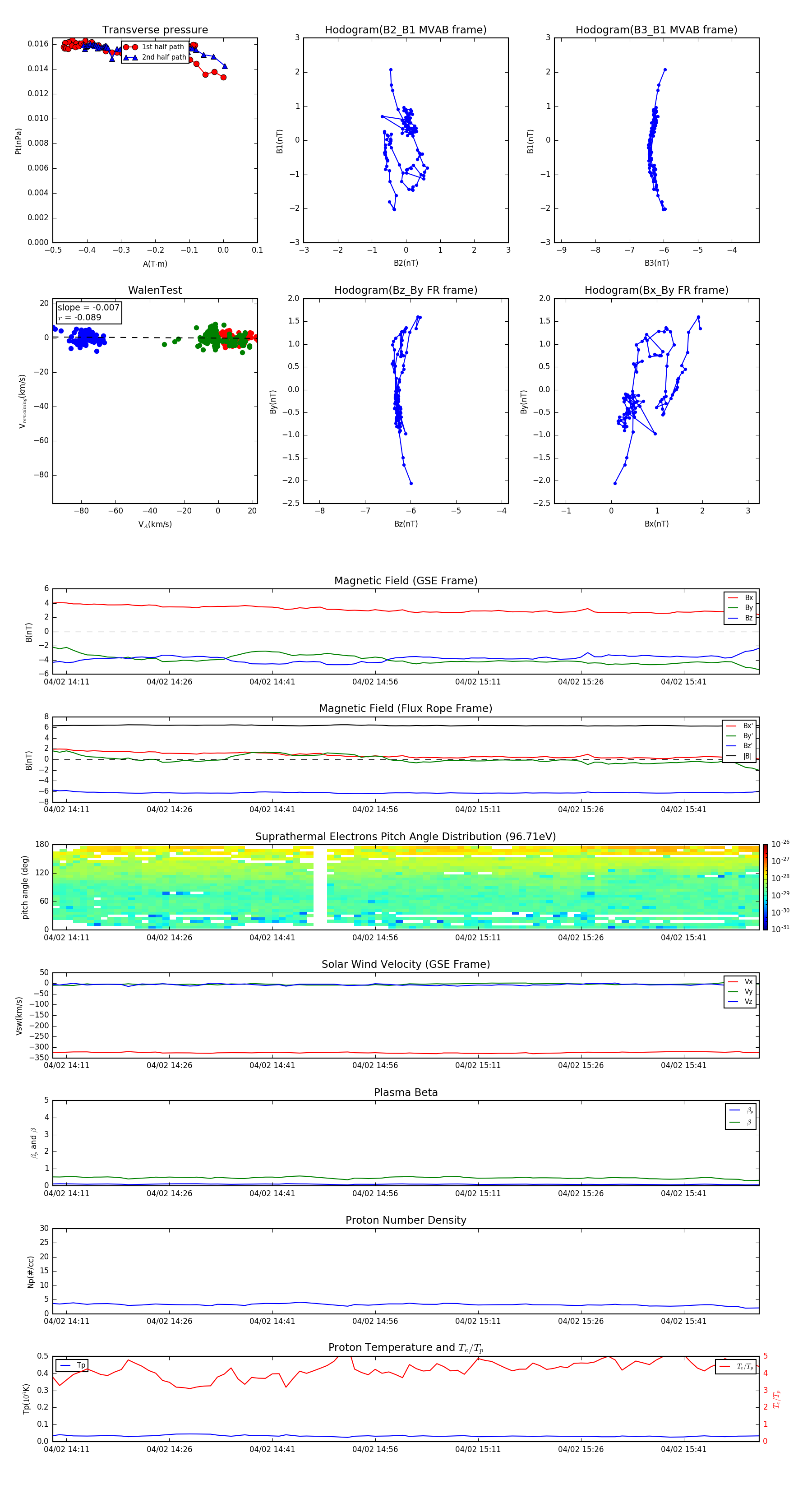Click '1st half path' legend entry

click(154, 47)
